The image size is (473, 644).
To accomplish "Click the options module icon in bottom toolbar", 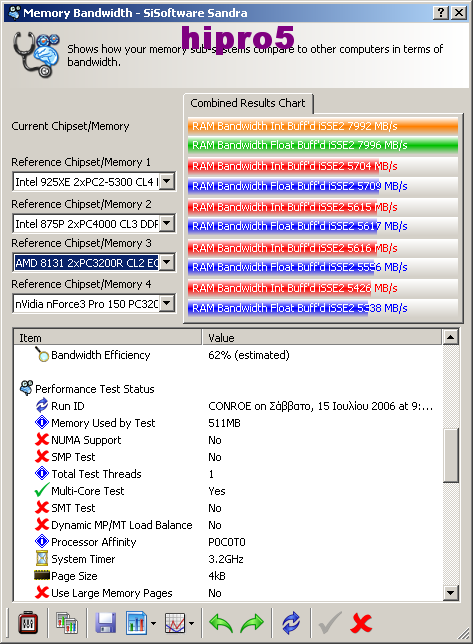I will coord(28,623).
